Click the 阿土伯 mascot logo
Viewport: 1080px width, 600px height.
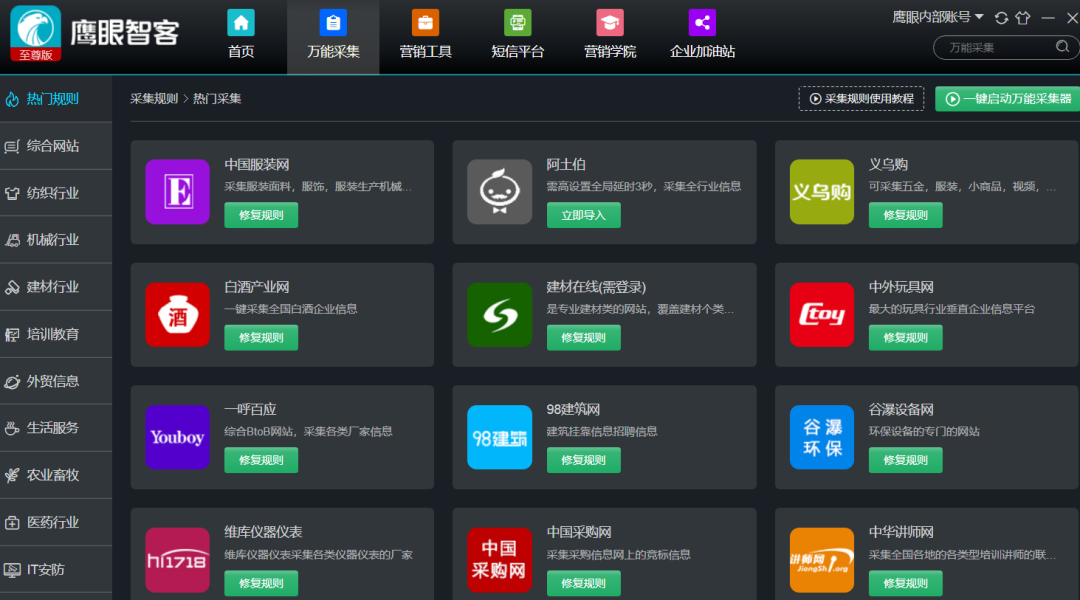coord(499,192)
